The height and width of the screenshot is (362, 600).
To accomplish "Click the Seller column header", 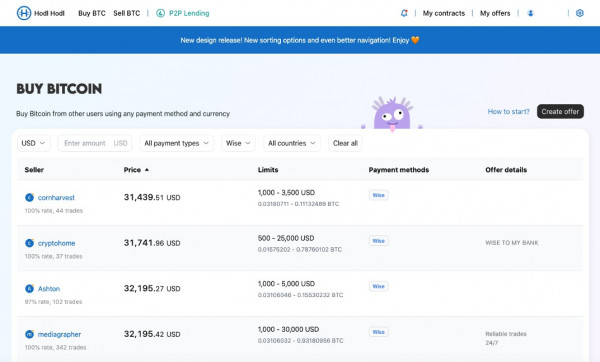I will point(34,170).
